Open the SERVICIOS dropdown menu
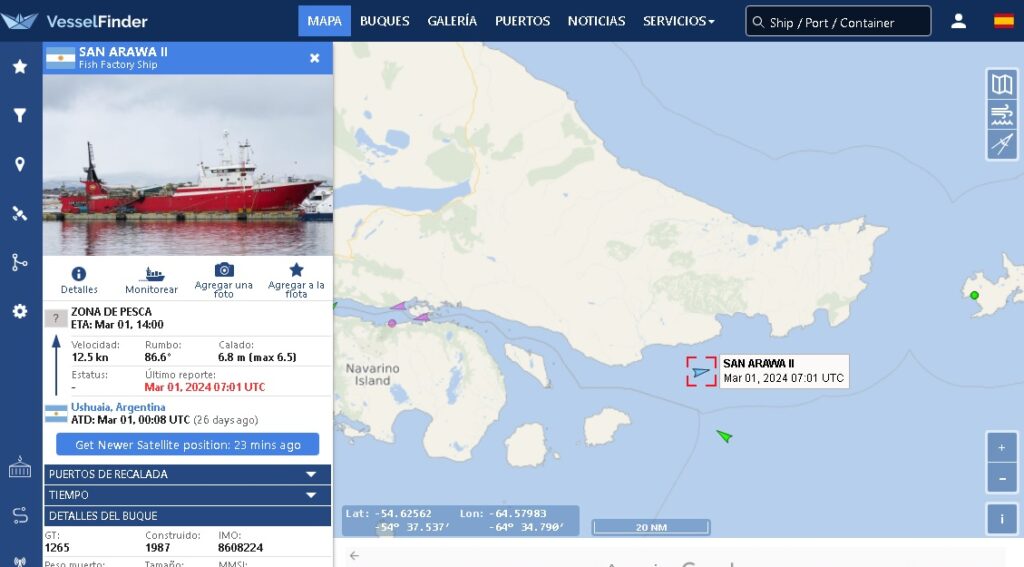 point(679,21)
